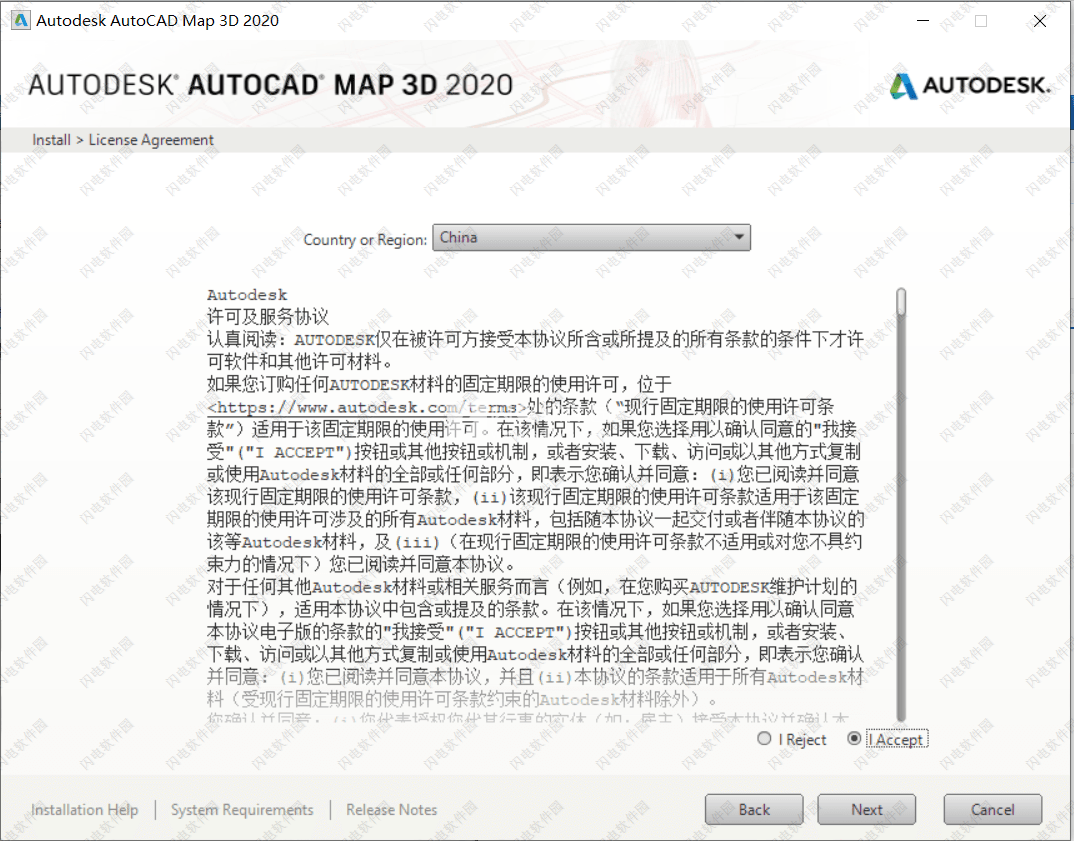Open the autodesk.com/terms link in agreement
Image resolution: width=1074 pixels, height=841 pixels.
point(366,407)
